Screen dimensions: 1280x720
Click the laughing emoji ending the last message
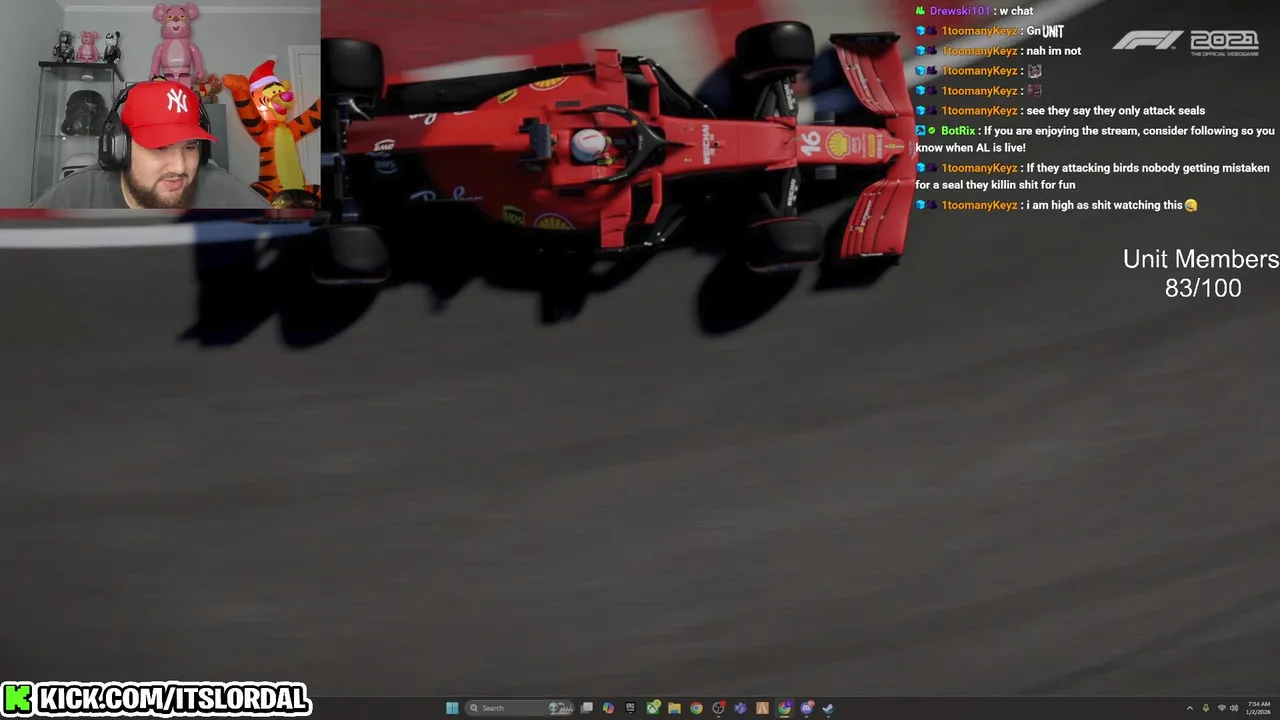pyautogui.click(x=1190, y=205)
